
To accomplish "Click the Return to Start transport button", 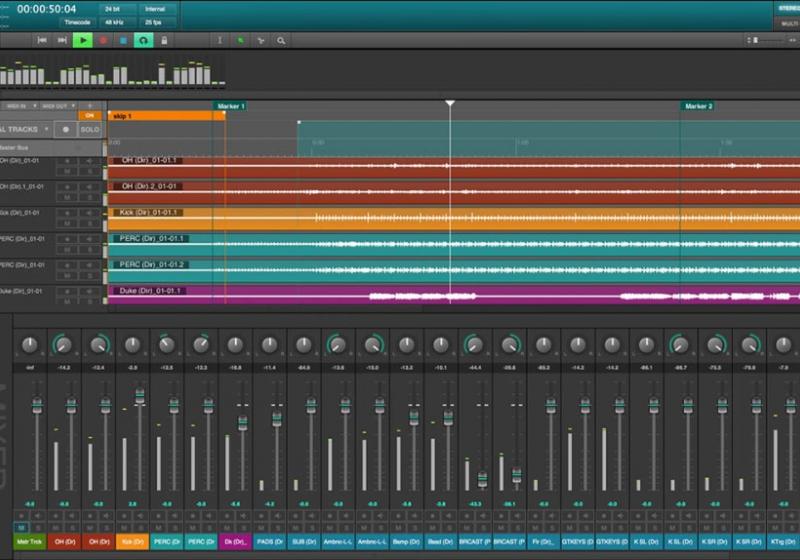I will 43,40.
